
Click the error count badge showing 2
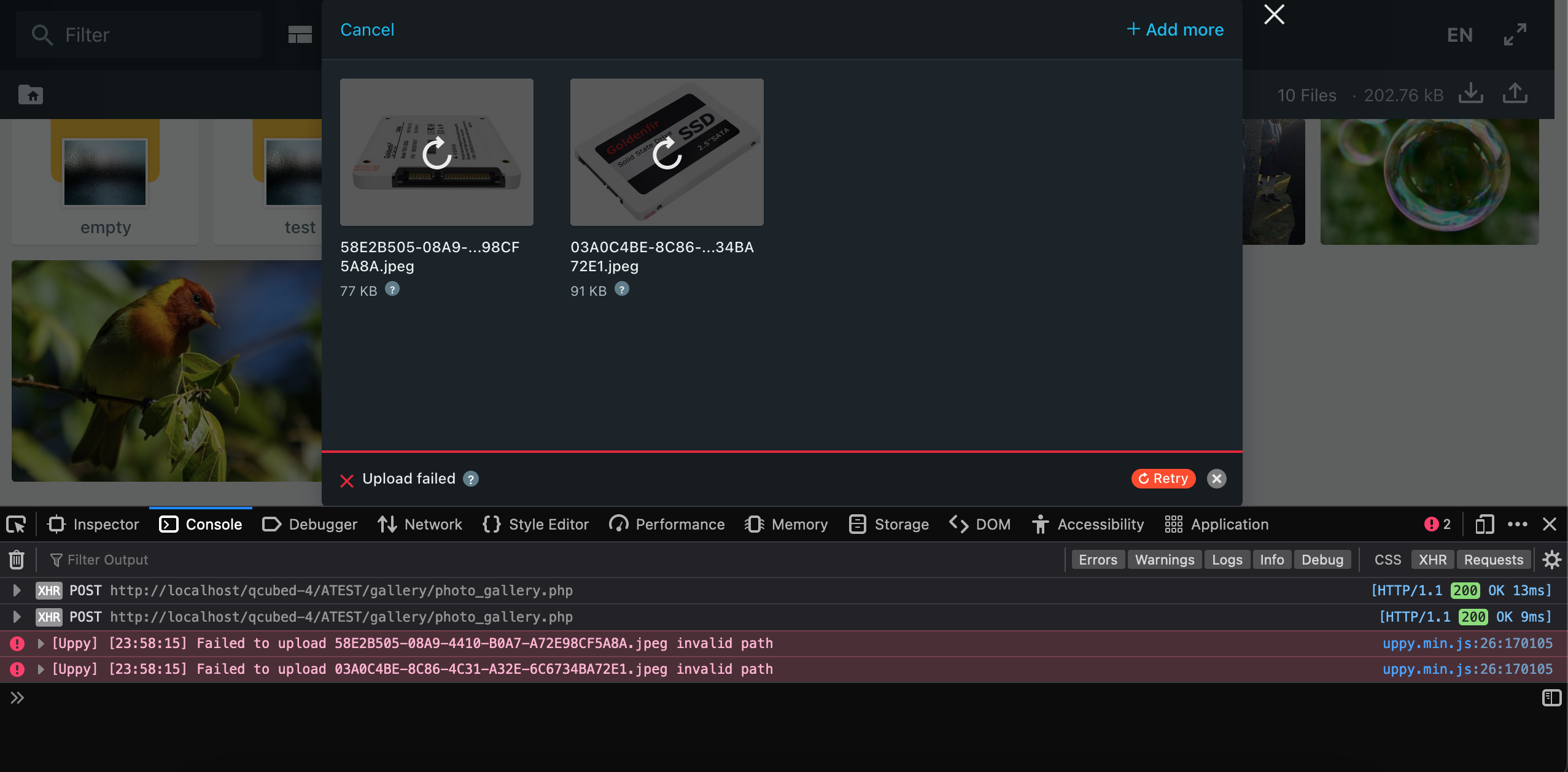click(1437, 524)
